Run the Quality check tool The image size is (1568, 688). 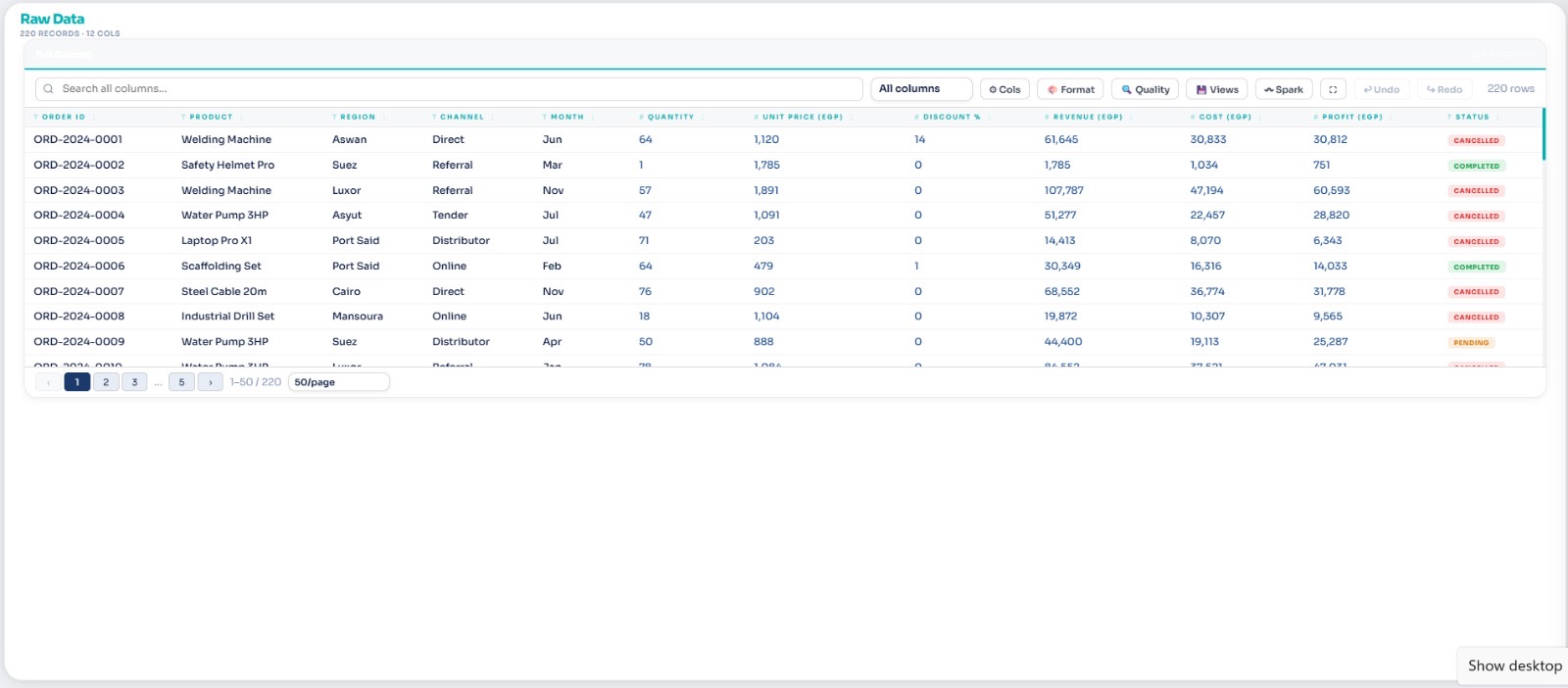coord(1145,89)
